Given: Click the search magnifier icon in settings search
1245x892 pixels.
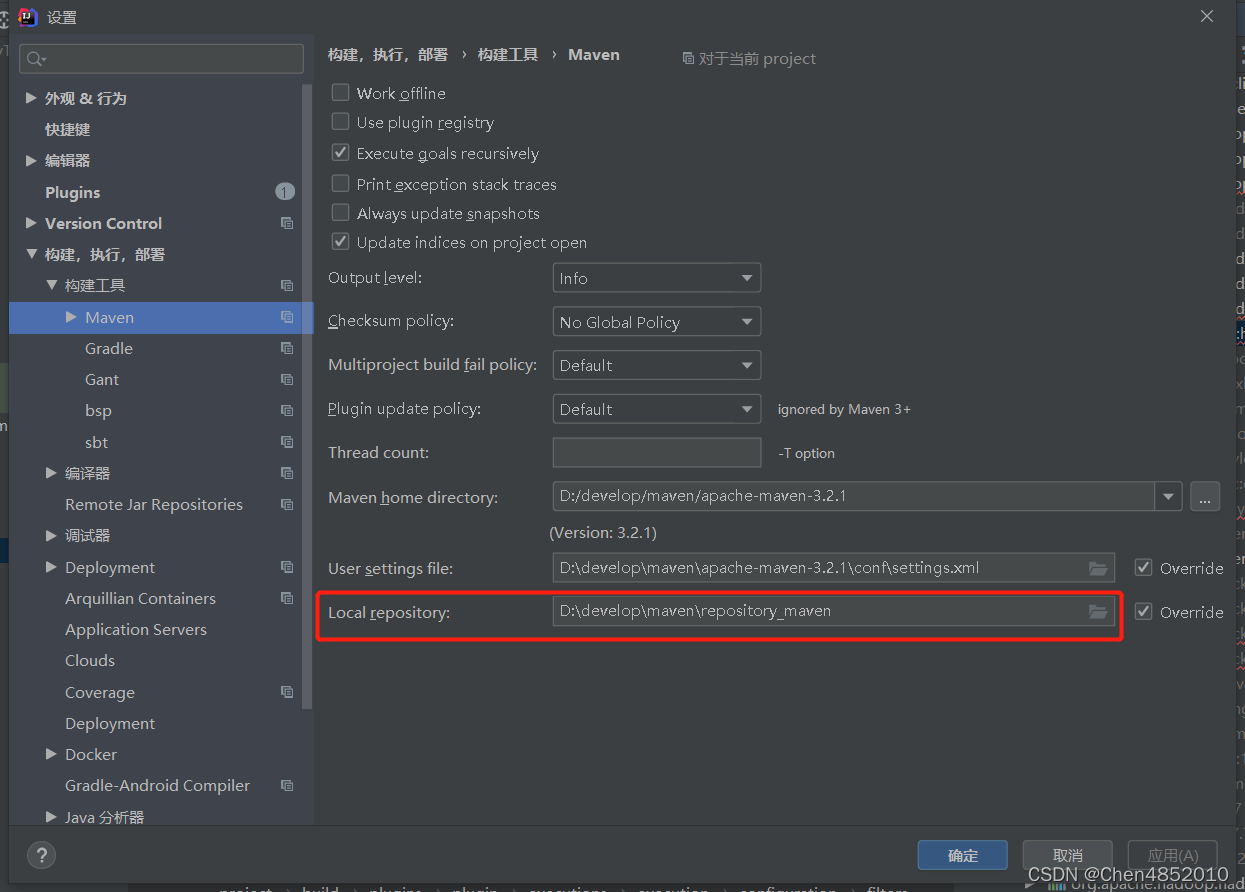Looking at the screenshot, I should click(x=36, y=59).
